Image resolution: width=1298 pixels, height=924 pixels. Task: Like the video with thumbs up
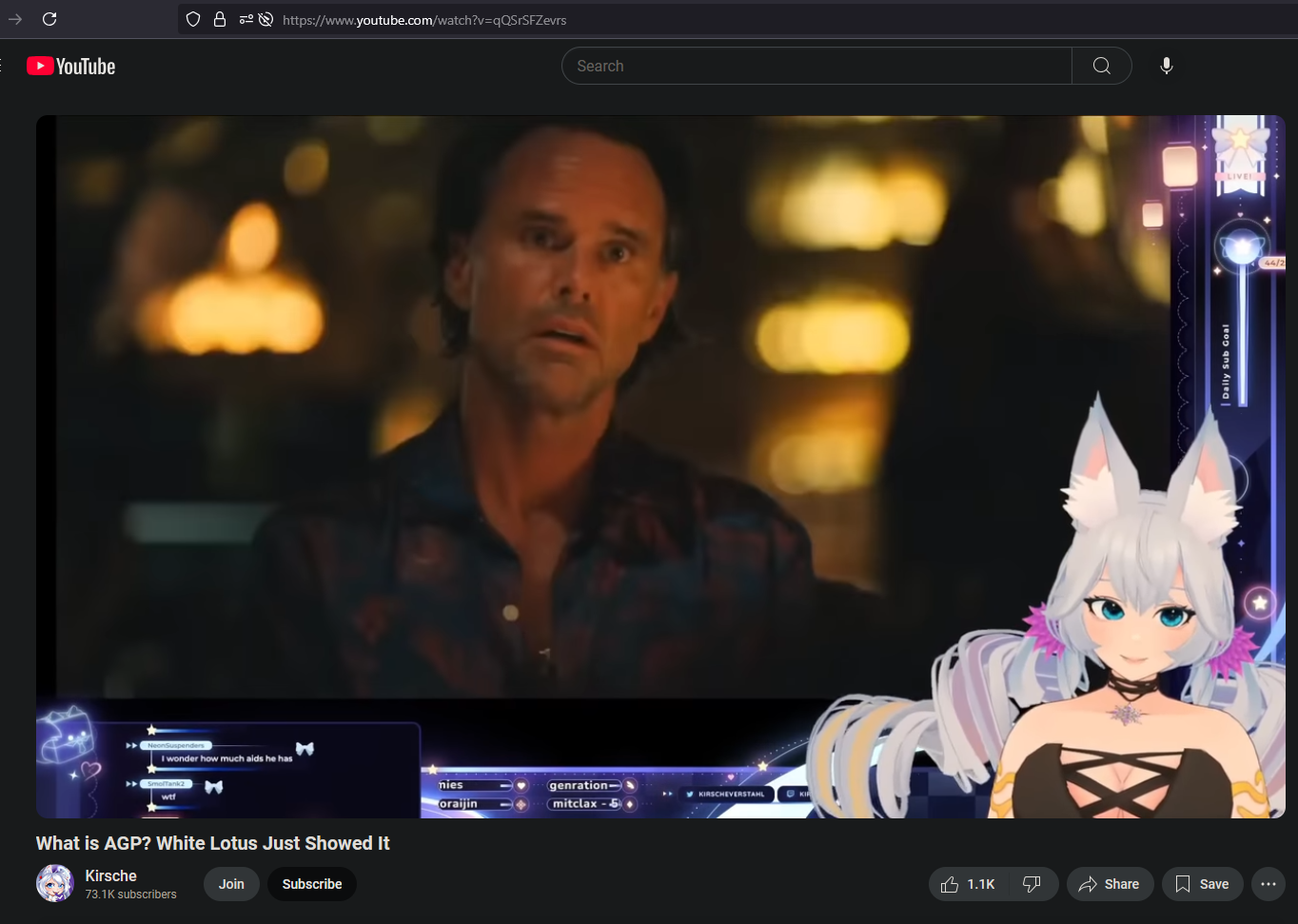[x=968, y=884]
